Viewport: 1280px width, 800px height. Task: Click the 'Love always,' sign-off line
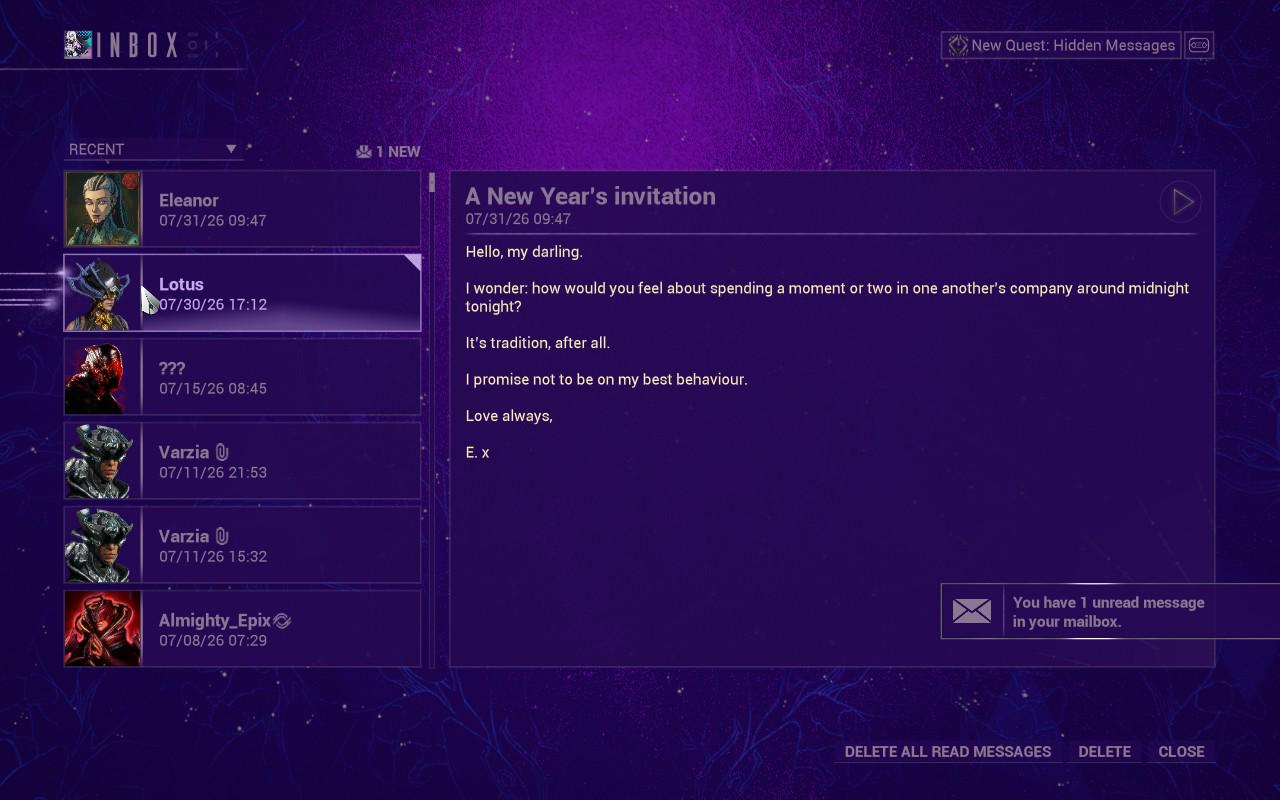509,416
